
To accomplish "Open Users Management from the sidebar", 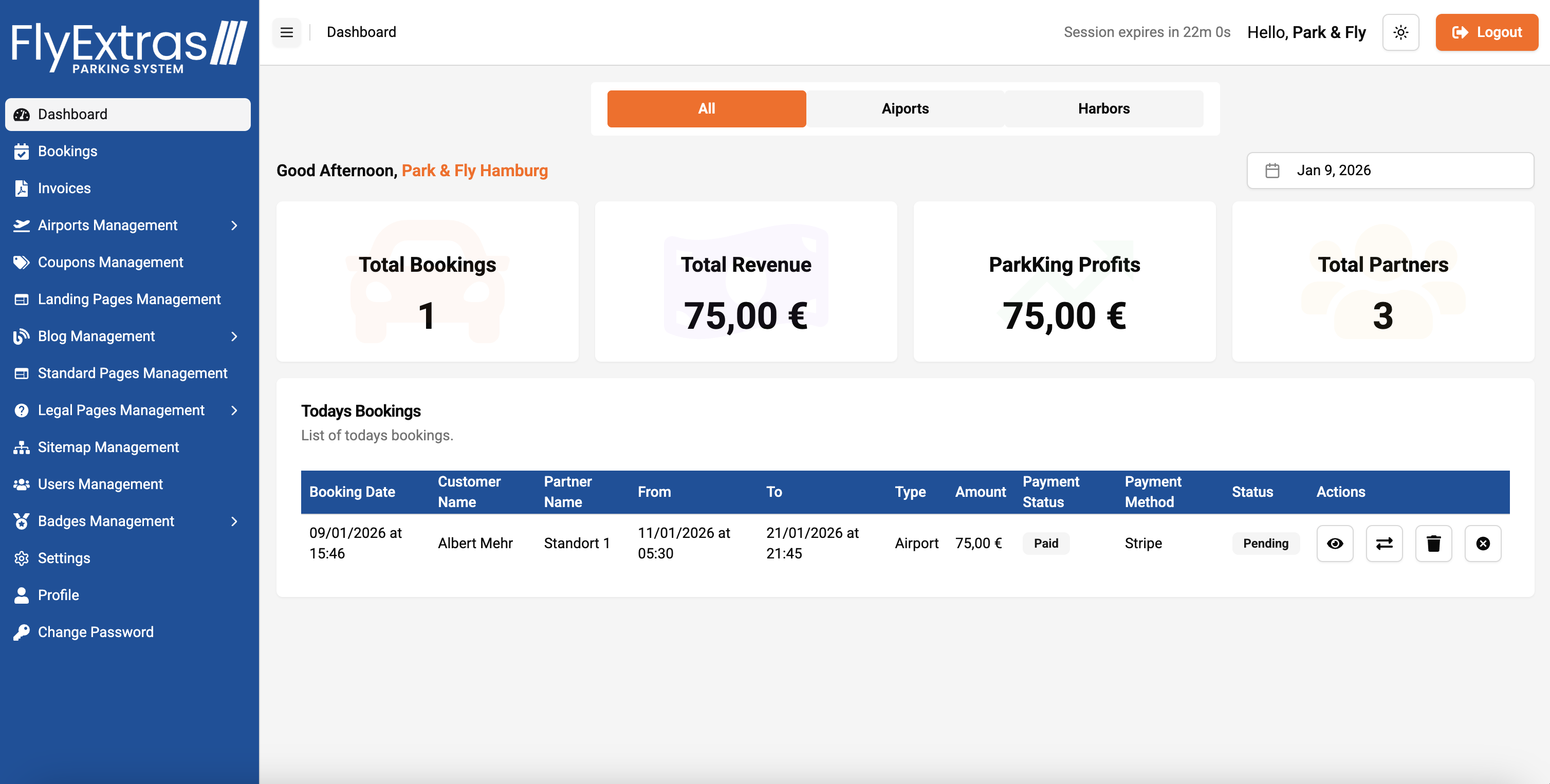I will click(100, 484).
